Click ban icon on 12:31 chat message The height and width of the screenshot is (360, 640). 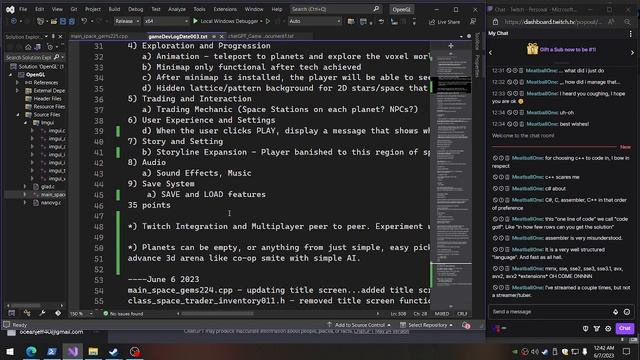coord(509,71)
